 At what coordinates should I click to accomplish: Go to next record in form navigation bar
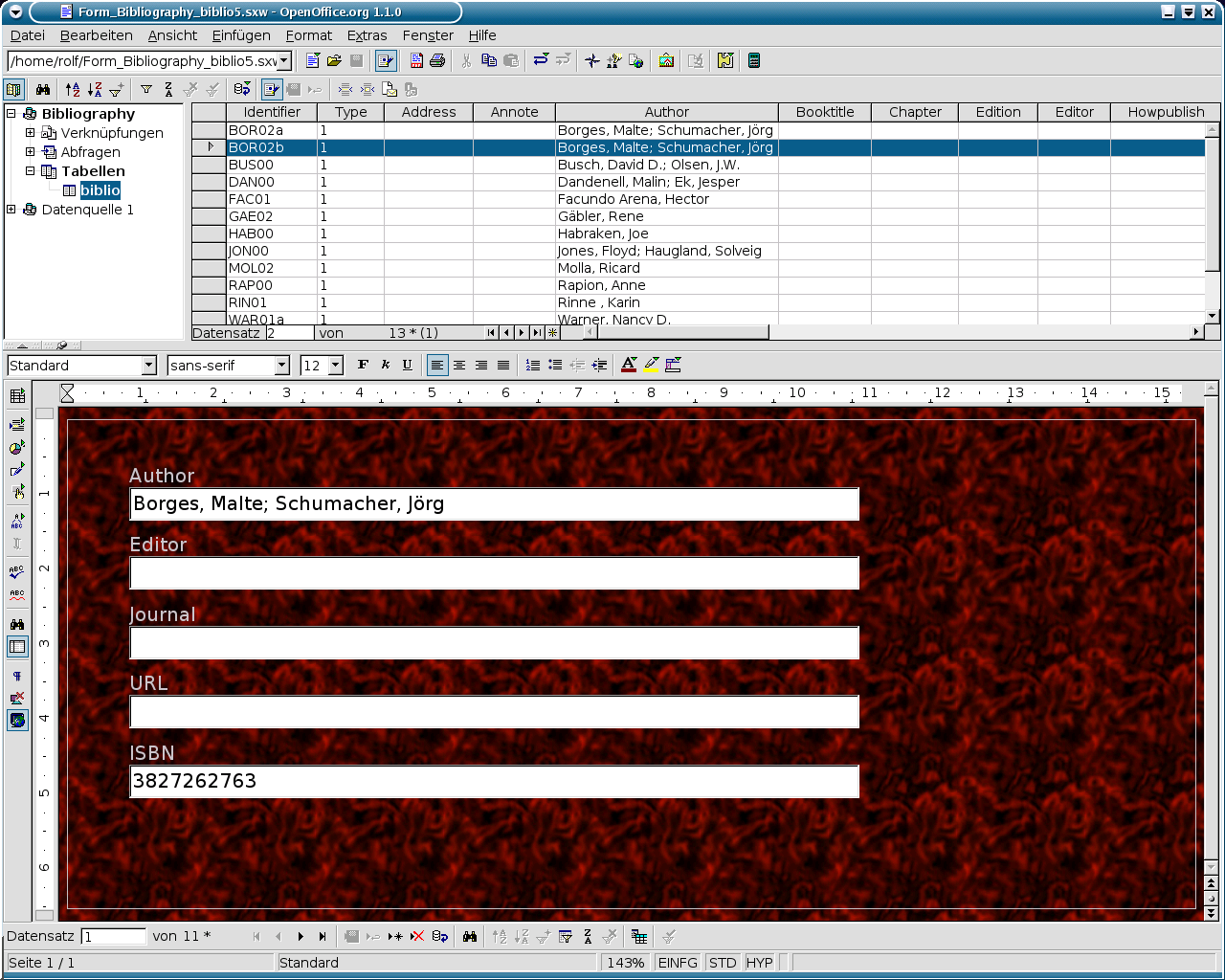click(301, 936)
